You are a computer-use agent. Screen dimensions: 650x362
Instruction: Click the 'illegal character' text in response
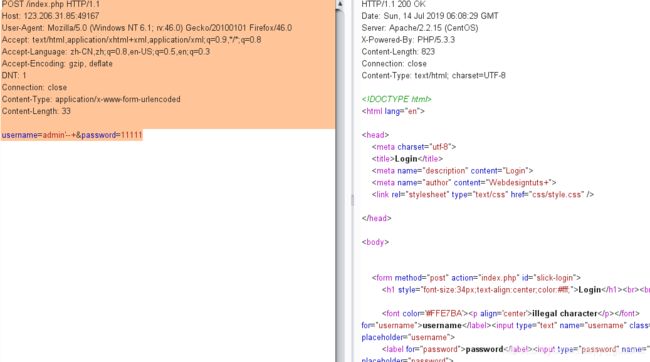tap(565, 313)
